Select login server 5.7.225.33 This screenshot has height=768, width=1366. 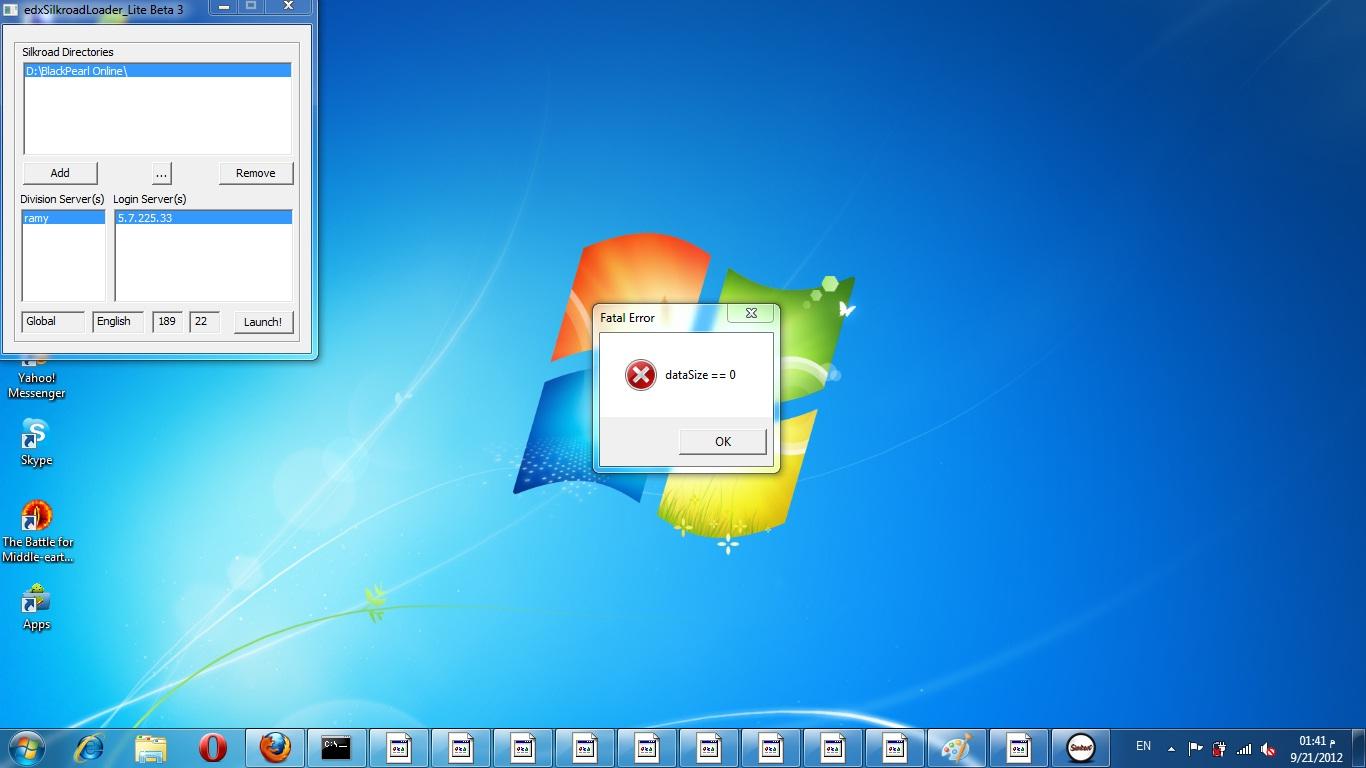pyautogui.click(x=145, y=218)
